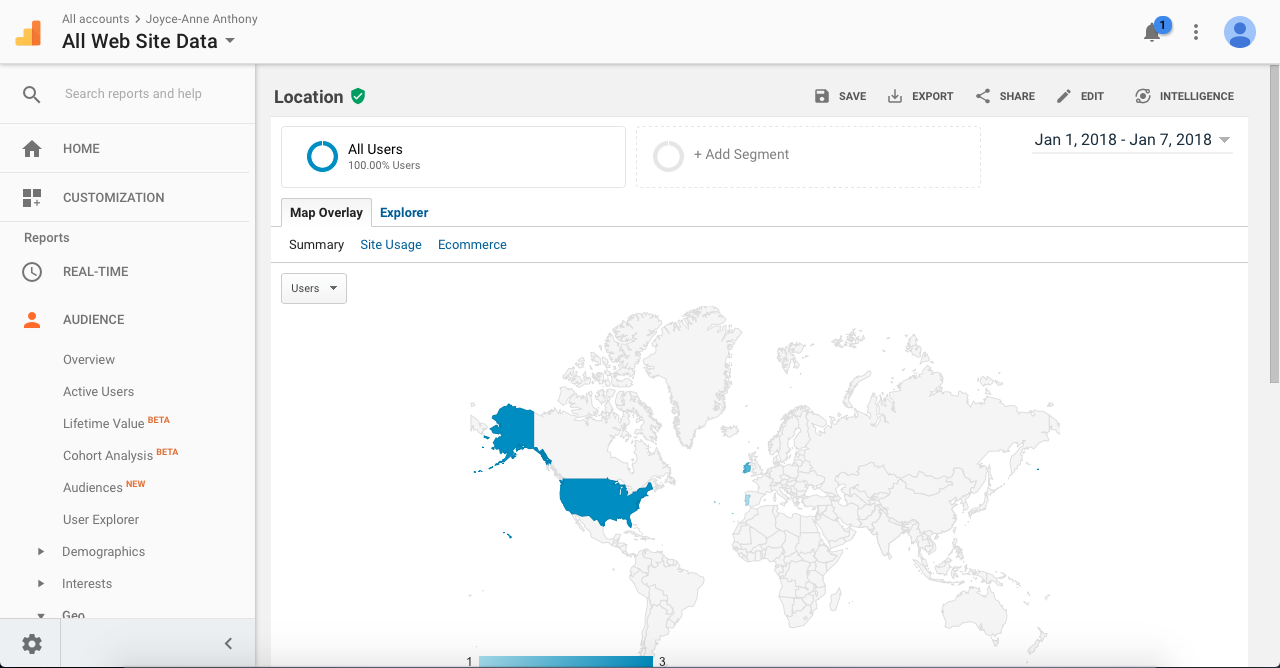Open the Cohort Analysis report
This screenshot has width=1280, height=668.
click(x=108, y=455)
